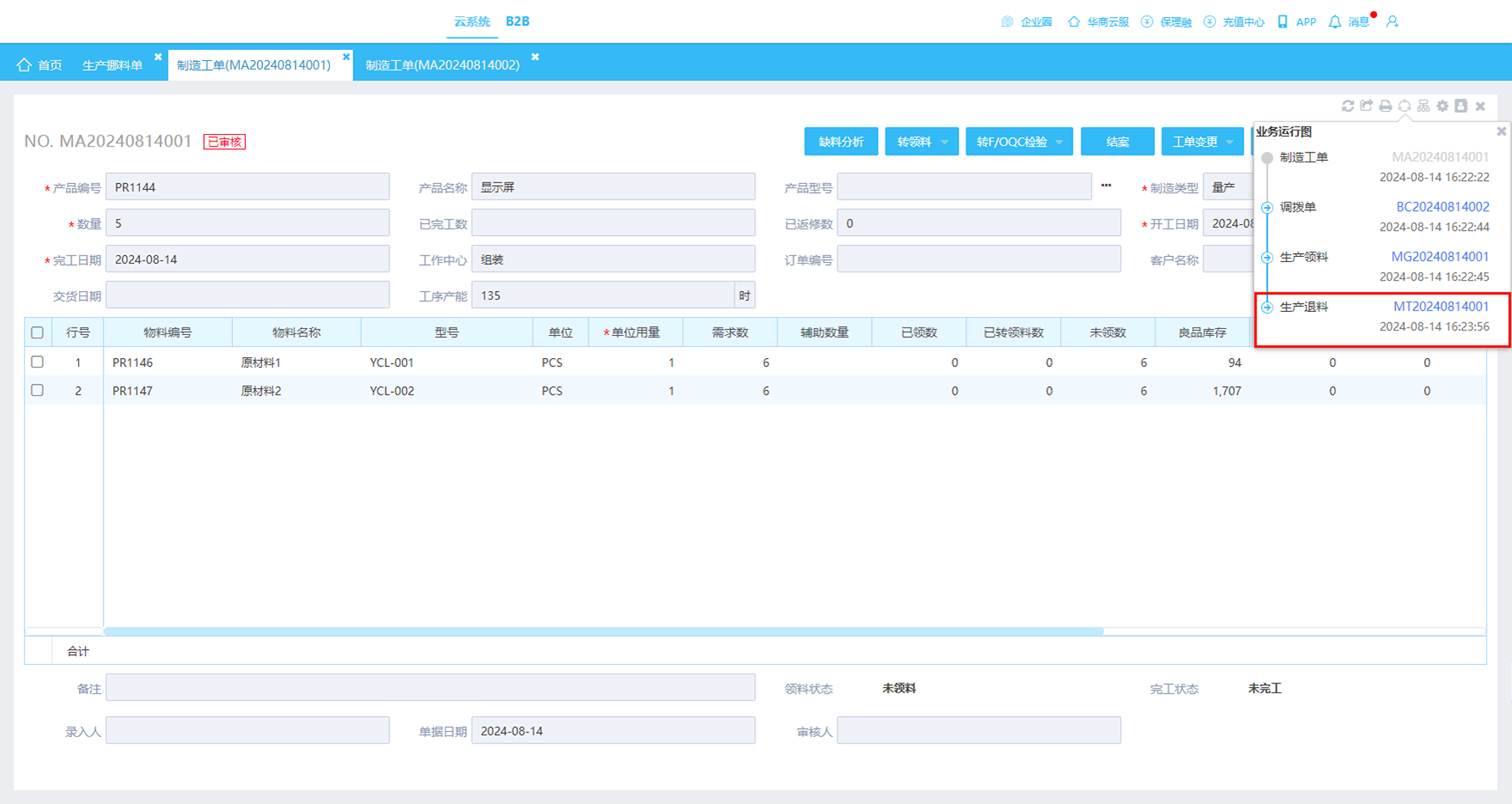Viewport: 1512px width, 804px height.
Task: Click the share/export arrow icon
Action: (x=1366, y=106)
